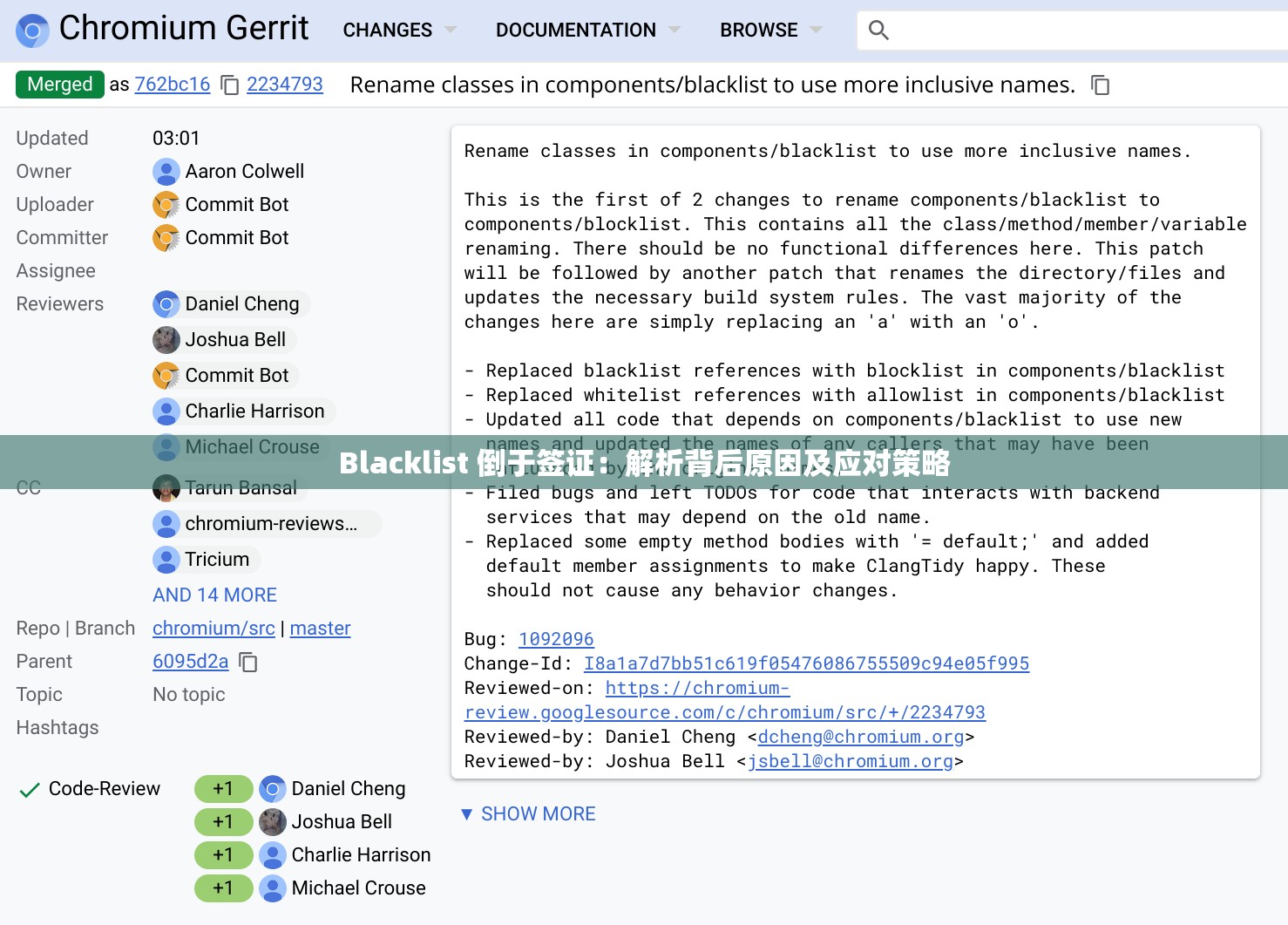Image resolution: width=1288 pixels, height=925 pixels.
Task: Expand reviewers via AND 14 MORE
Action: pyautogui.click(x=214, y=595)
